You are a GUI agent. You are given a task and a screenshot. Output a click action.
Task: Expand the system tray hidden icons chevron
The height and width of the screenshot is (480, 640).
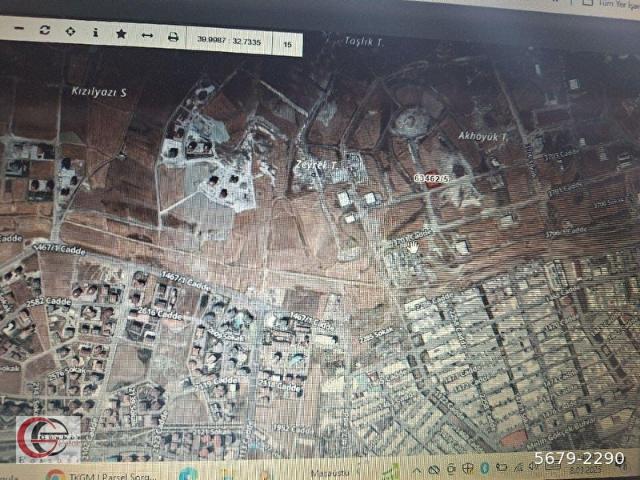click(x=416, y=472)
